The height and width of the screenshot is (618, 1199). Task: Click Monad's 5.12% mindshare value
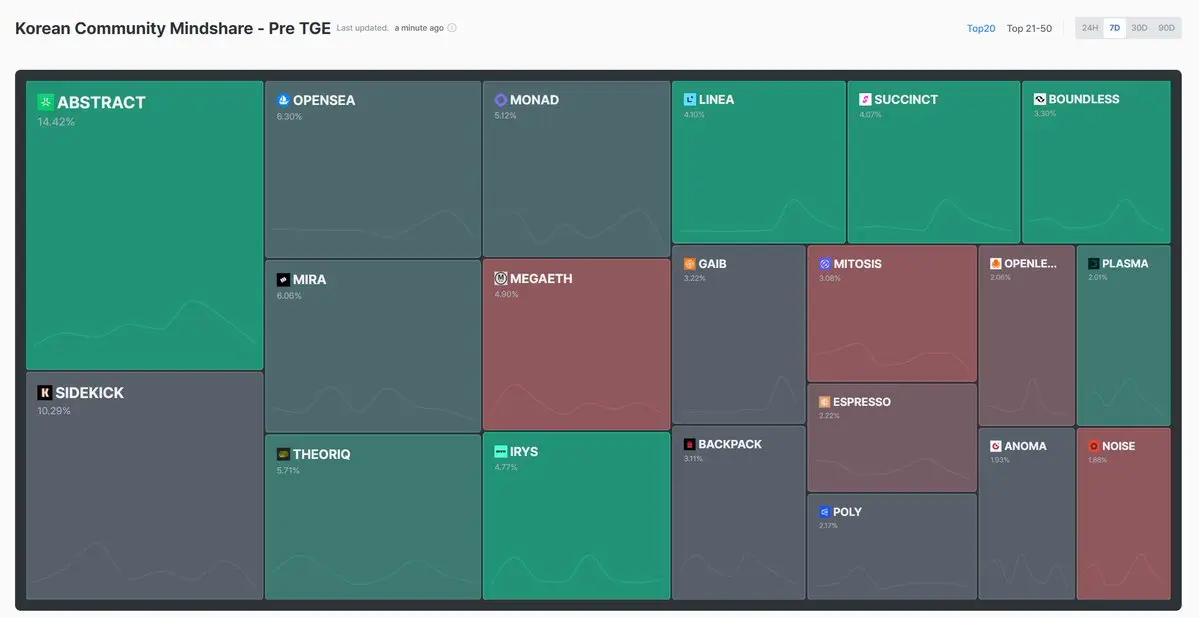click(x=505, y=115)
